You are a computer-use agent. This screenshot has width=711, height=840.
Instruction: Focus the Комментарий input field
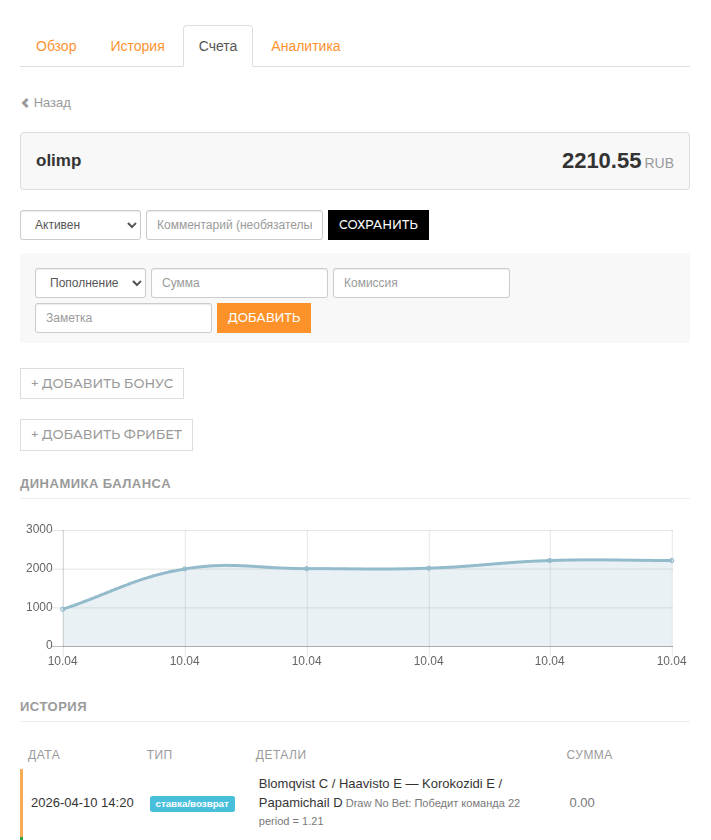234,225
